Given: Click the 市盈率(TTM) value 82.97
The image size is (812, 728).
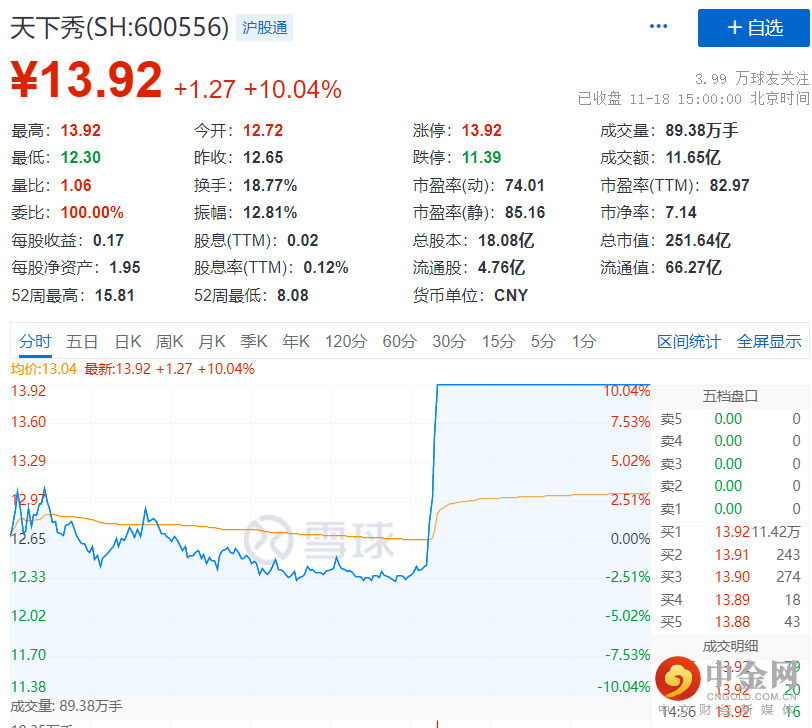Looking at the screenshot, I should coord(730,185).
